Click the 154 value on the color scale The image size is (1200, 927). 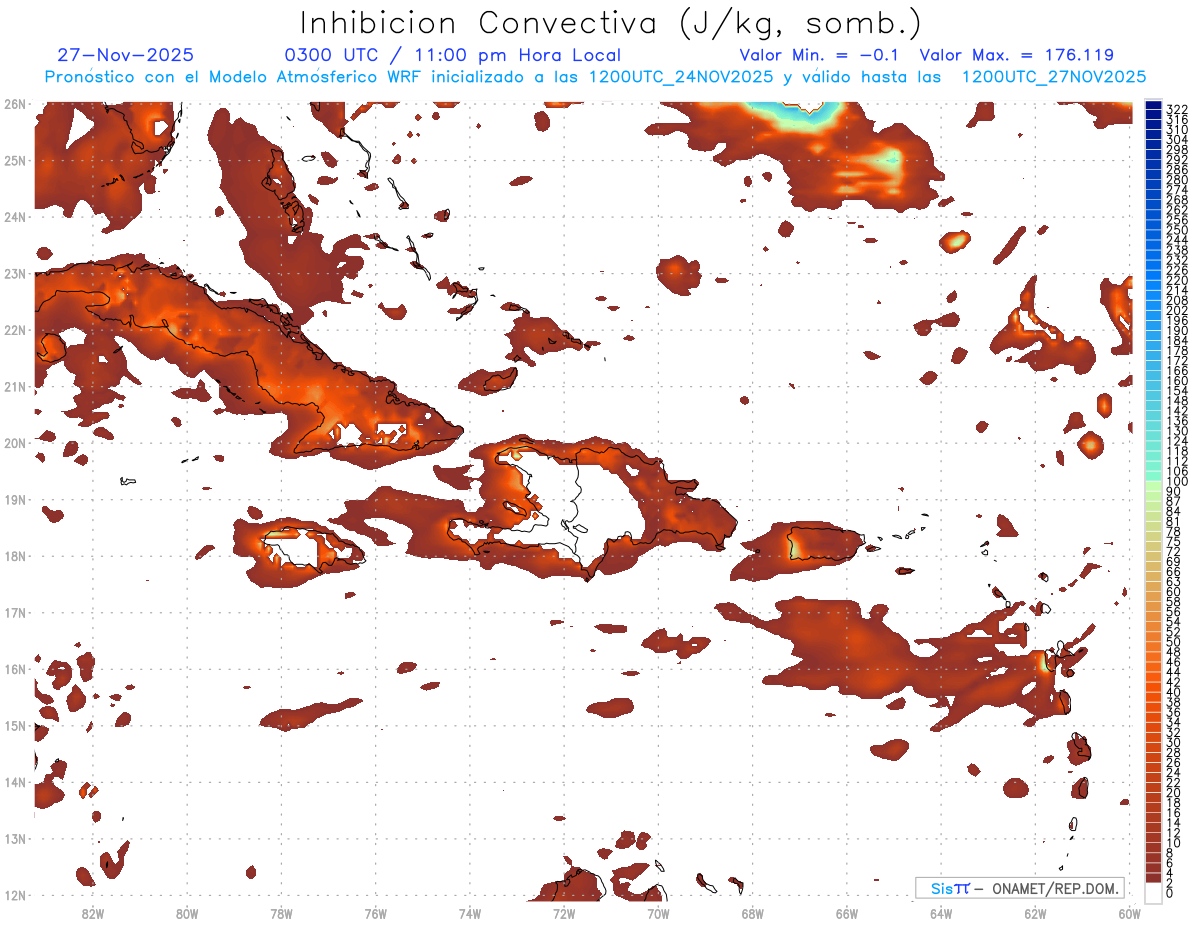tap(1177, 391)
